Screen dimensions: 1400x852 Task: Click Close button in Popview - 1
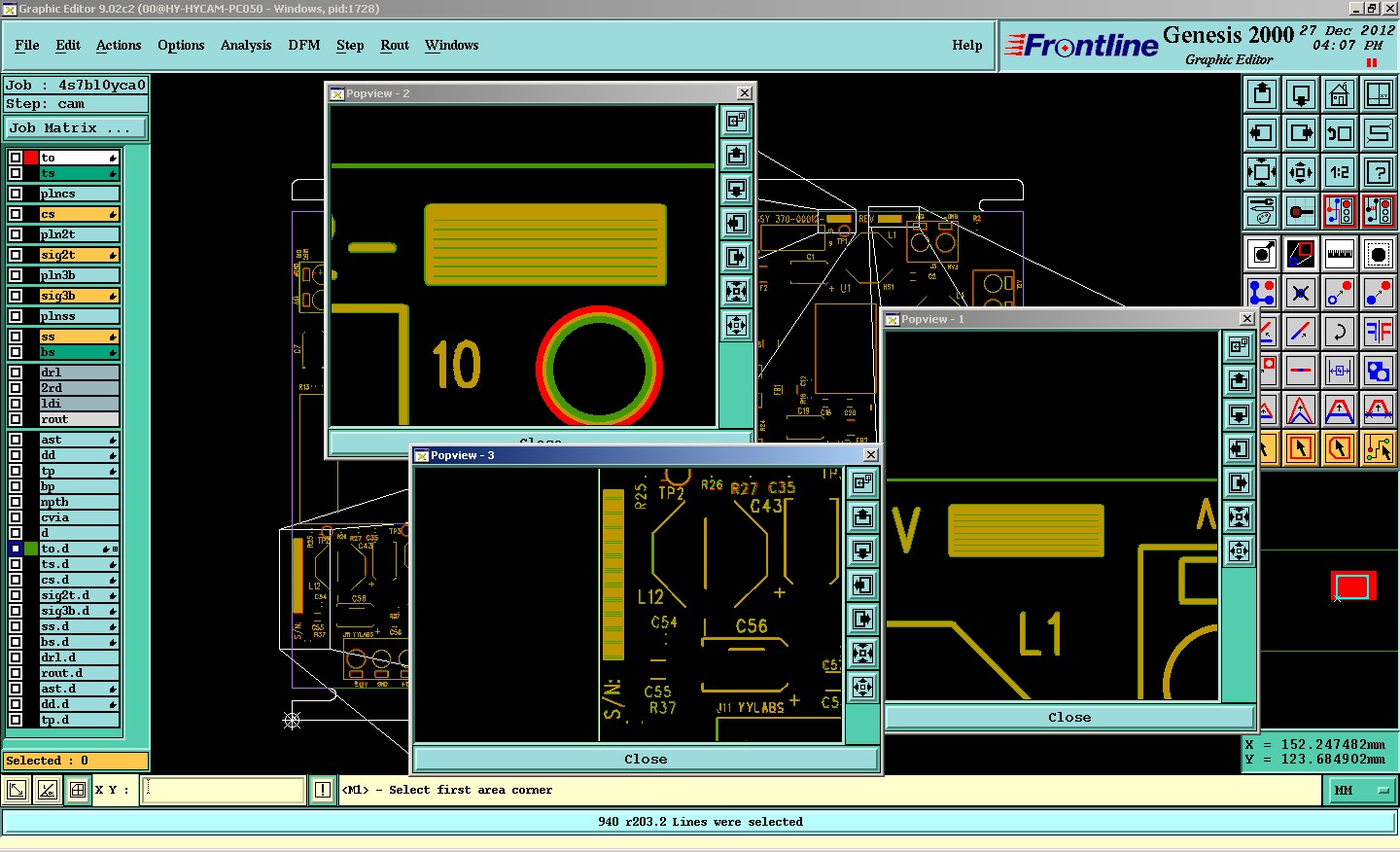[1069, 717]
